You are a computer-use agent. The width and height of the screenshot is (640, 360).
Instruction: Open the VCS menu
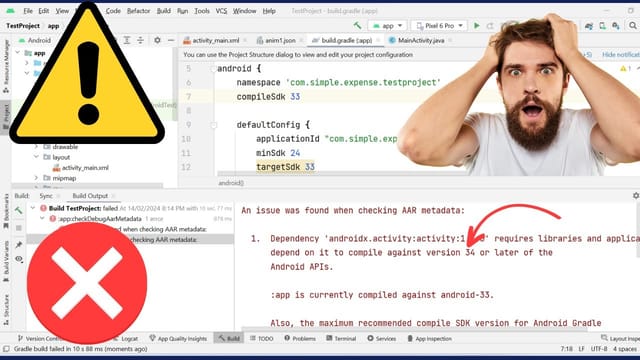coord(221,11)
